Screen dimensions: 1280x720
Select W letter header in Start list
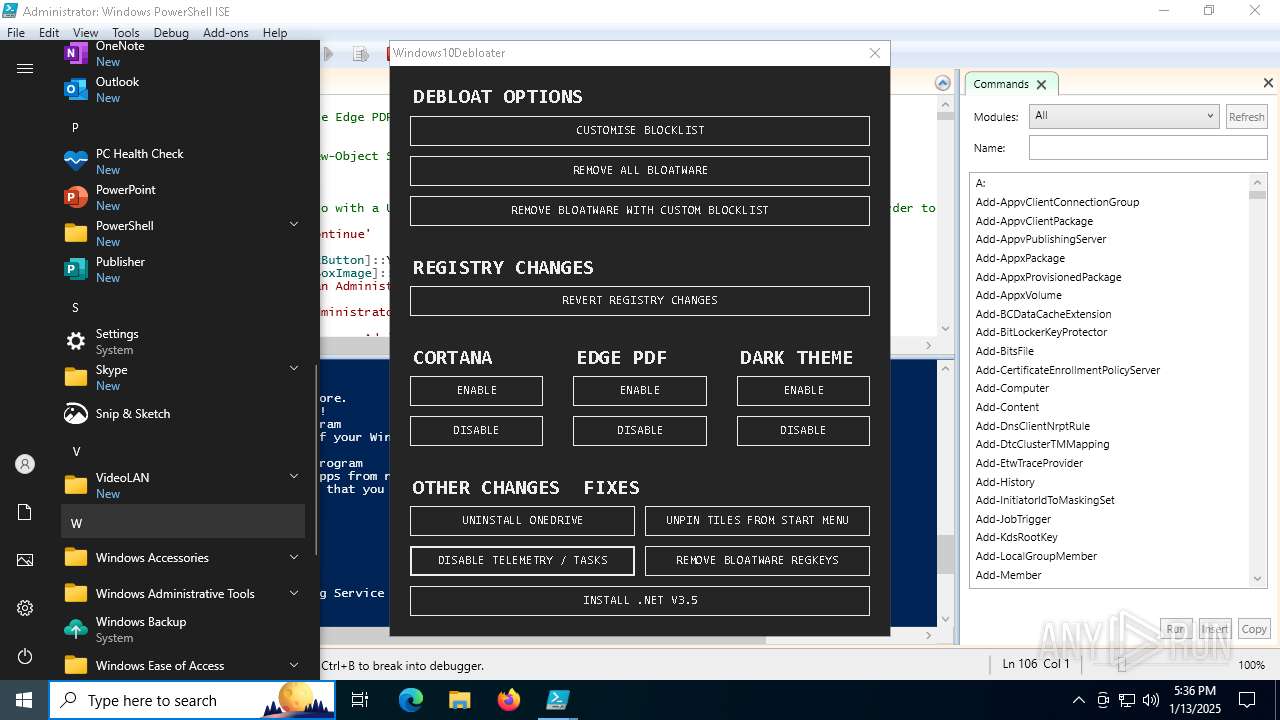pyautogui.click(x=183, y=522)
